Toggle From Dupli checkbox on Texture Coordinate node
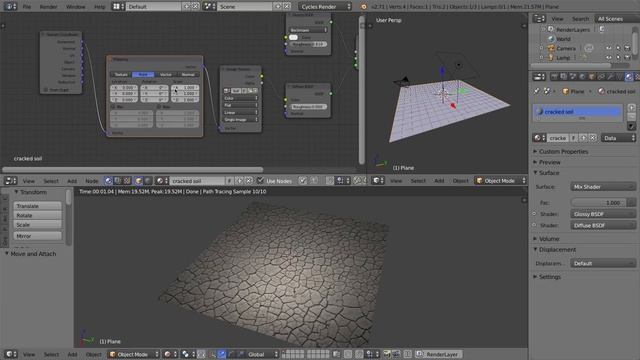 (46, 90)
